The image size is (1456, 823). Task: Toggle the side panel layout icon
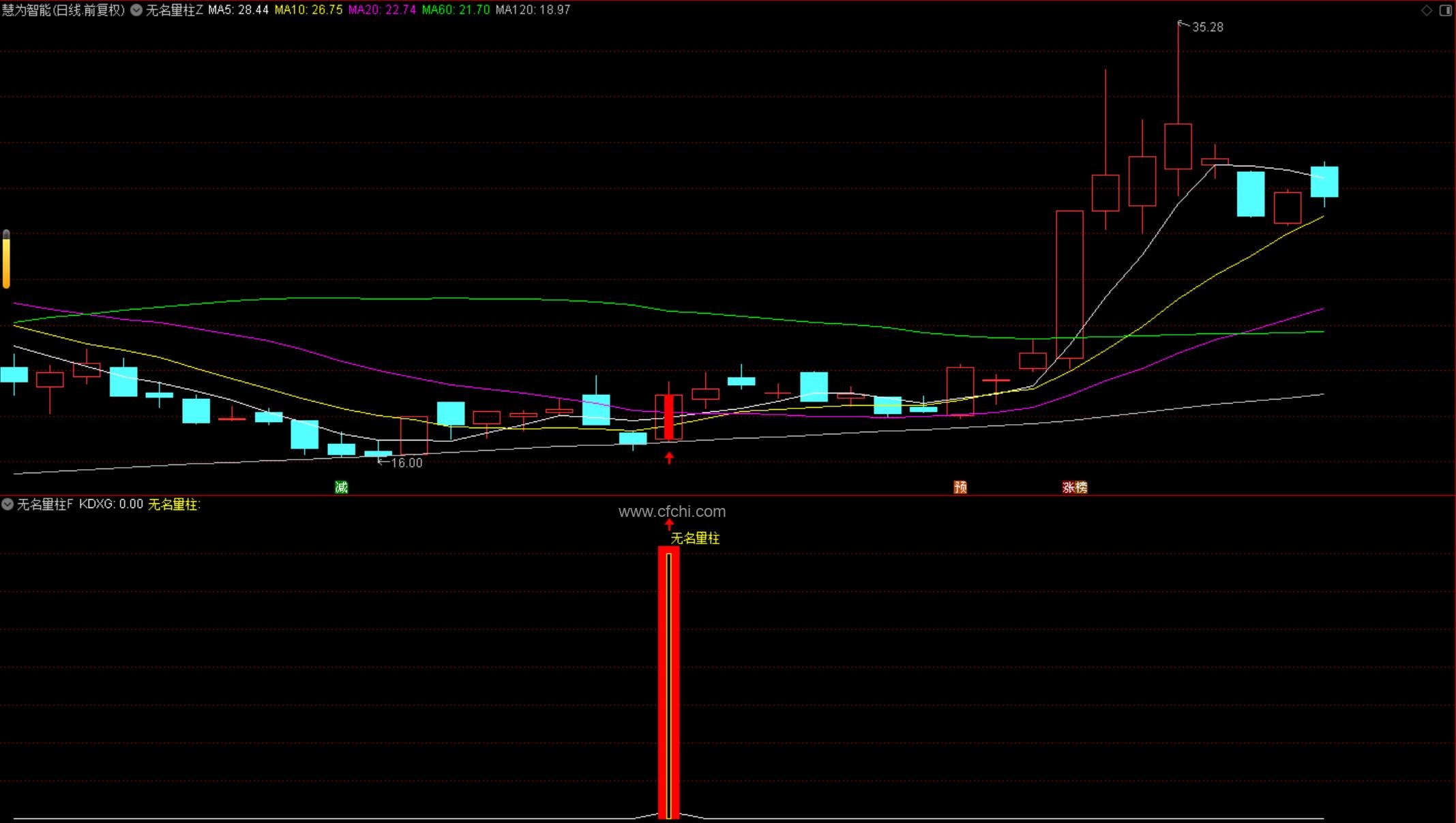click(1445, 10)
